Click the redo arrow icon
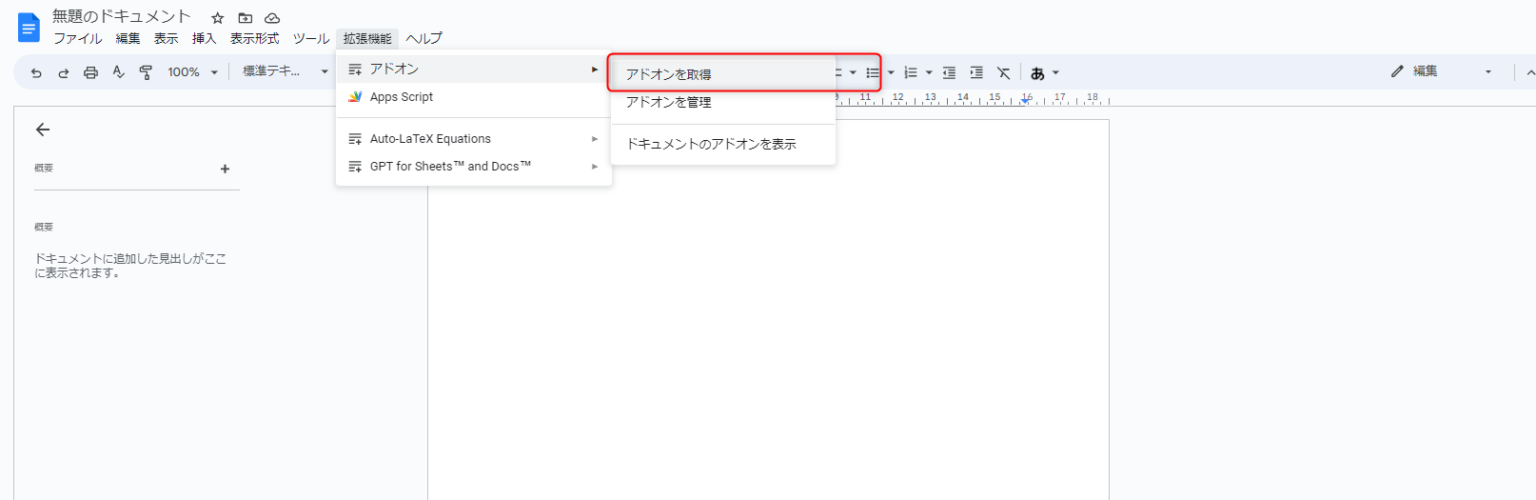 coord(64,73)
